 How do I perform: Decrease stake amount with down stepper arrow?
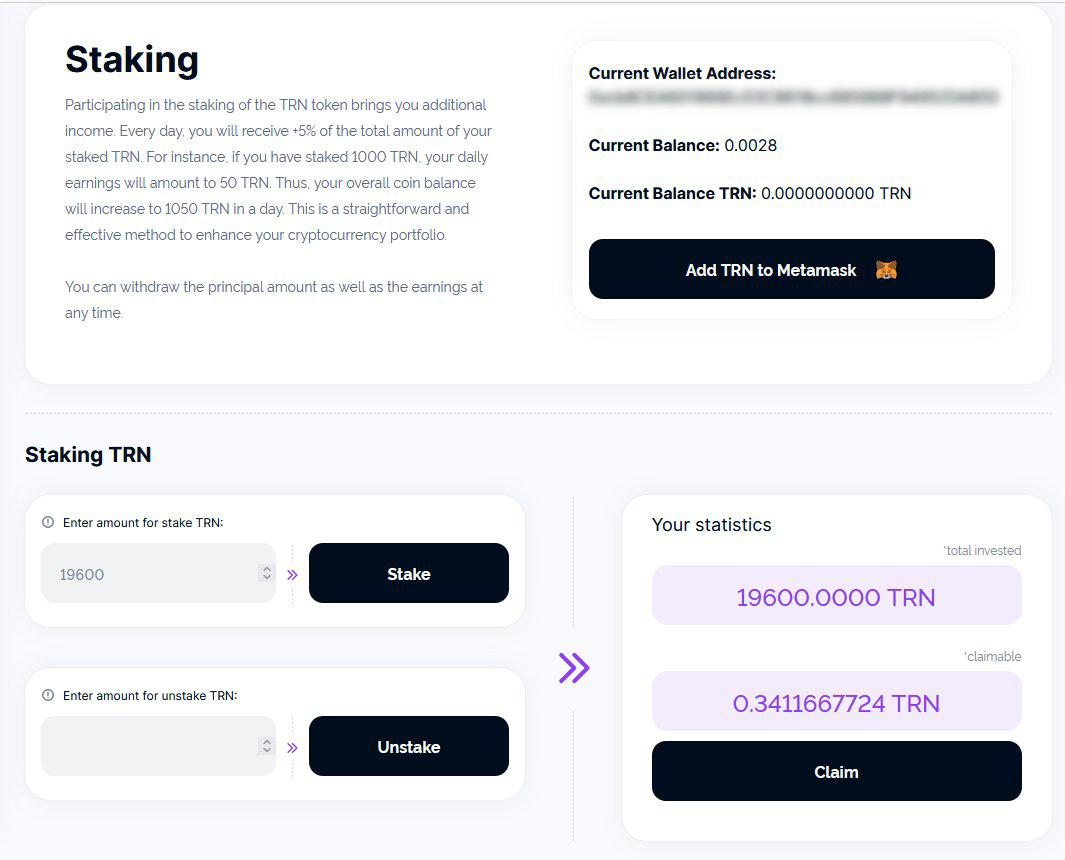coord(266,578)
